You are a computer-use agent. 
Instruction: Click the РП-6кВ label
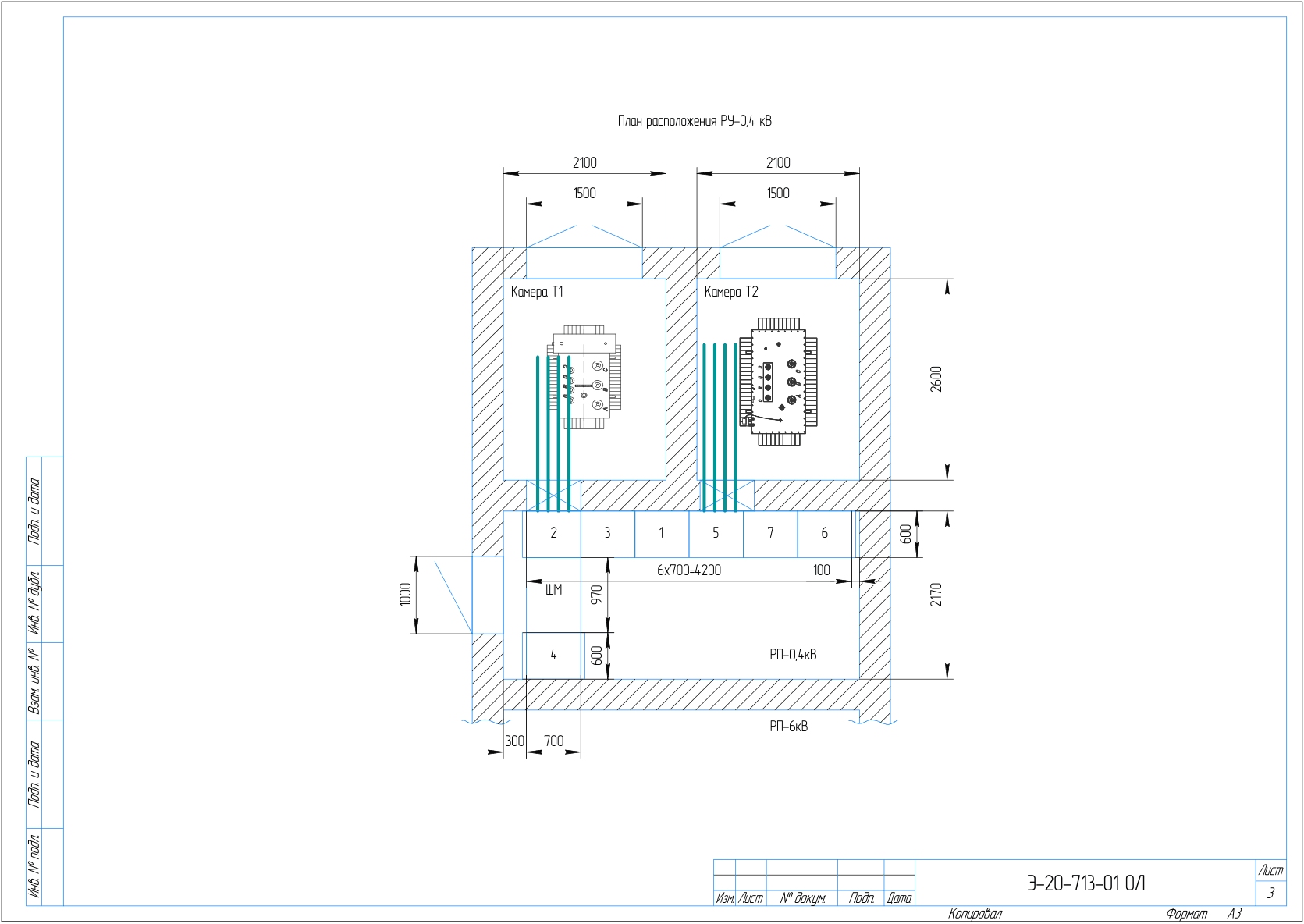tap(789, 727)
